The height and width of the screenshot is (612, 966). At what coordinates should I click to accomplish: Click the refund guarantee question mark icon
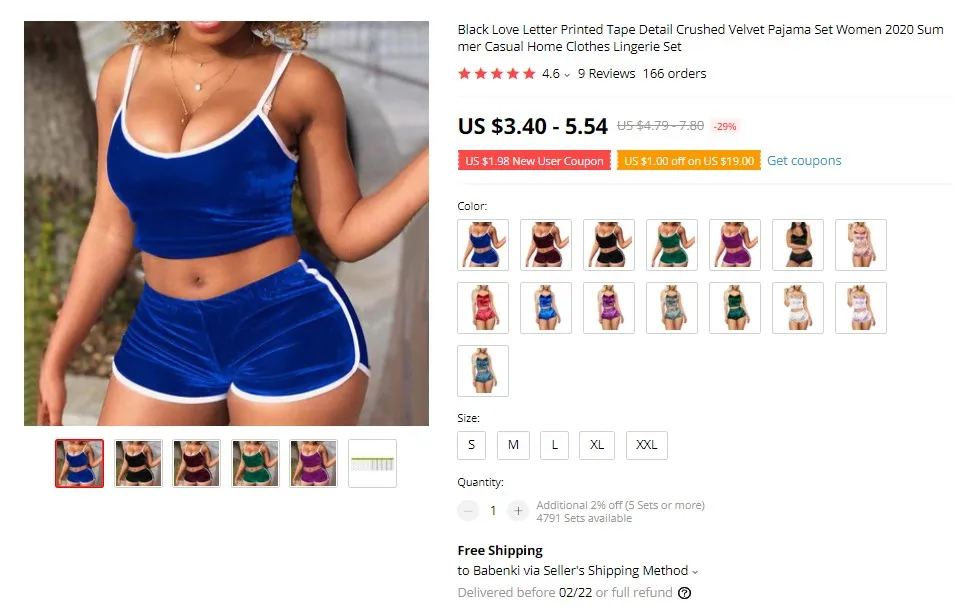684,593
